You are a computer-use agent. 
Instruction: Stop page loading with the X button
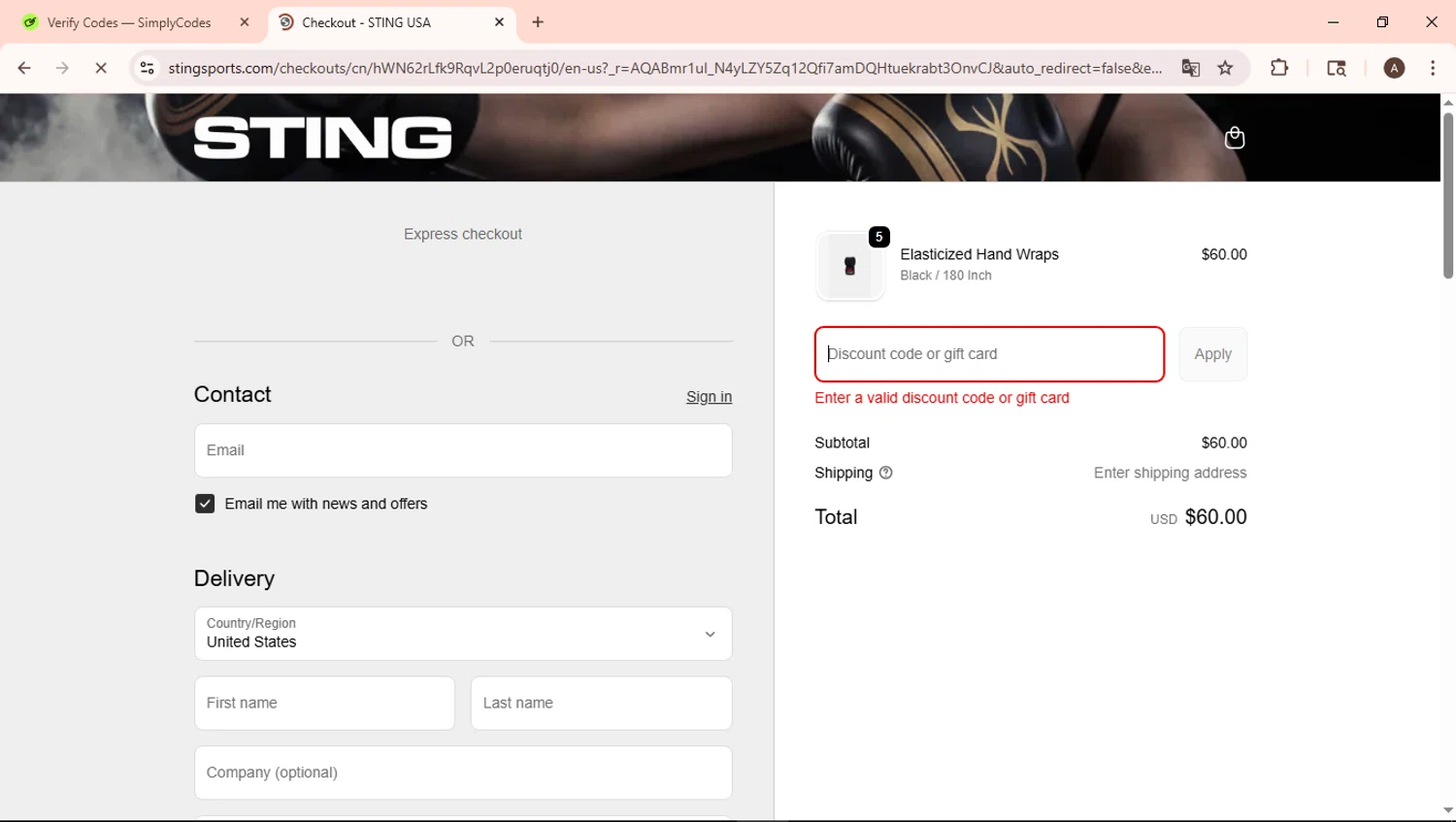coord(101,68)
